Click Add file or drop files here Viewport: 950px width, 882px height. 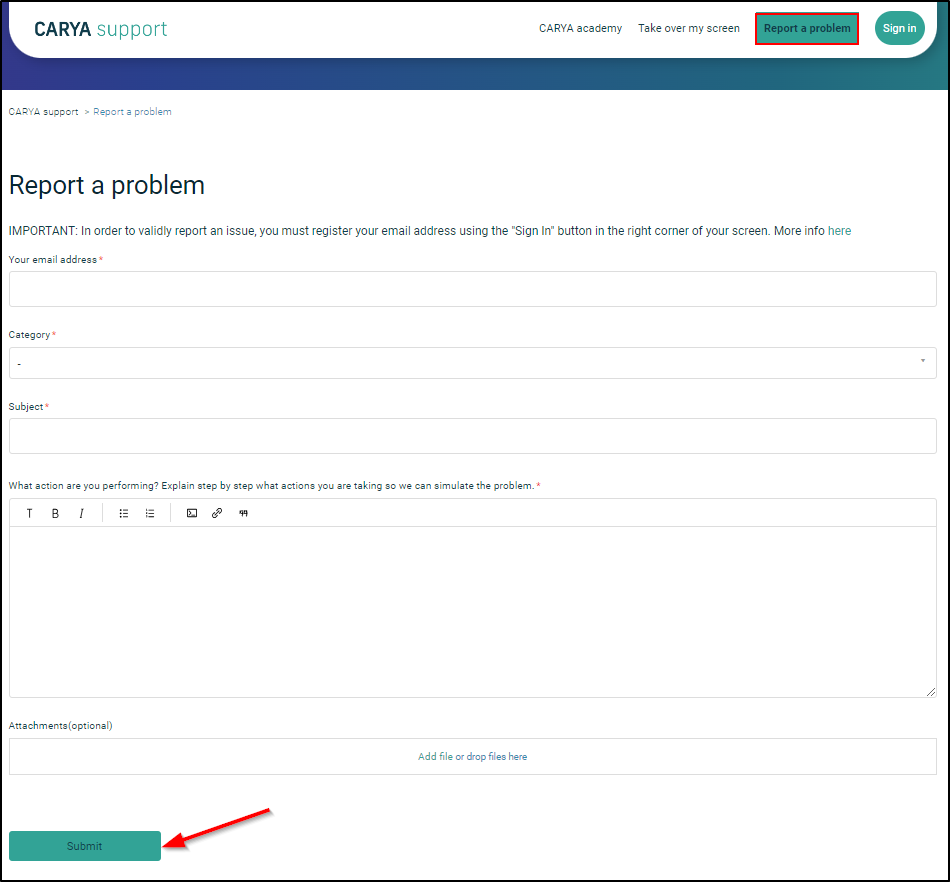coord(473,756)
